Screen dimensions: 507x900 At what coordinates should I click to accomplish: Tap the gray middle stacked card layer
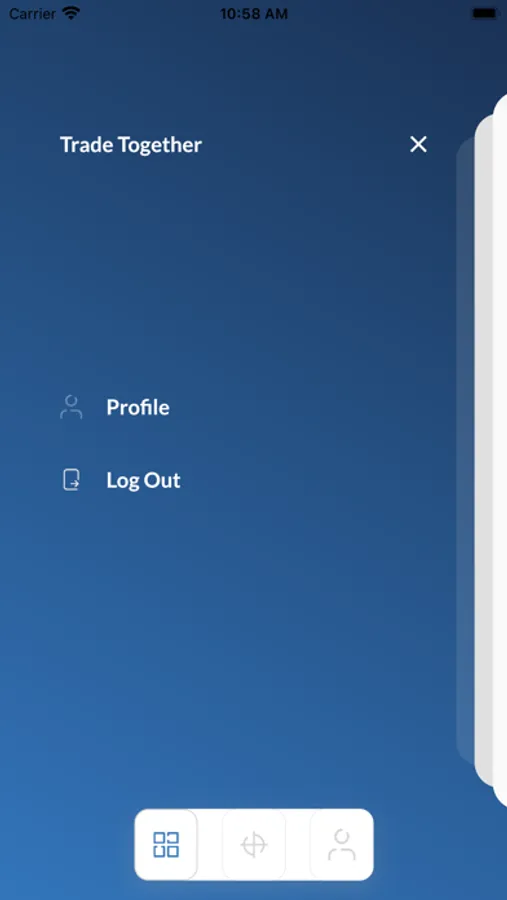pyautogui.click(x=483, y=451)
